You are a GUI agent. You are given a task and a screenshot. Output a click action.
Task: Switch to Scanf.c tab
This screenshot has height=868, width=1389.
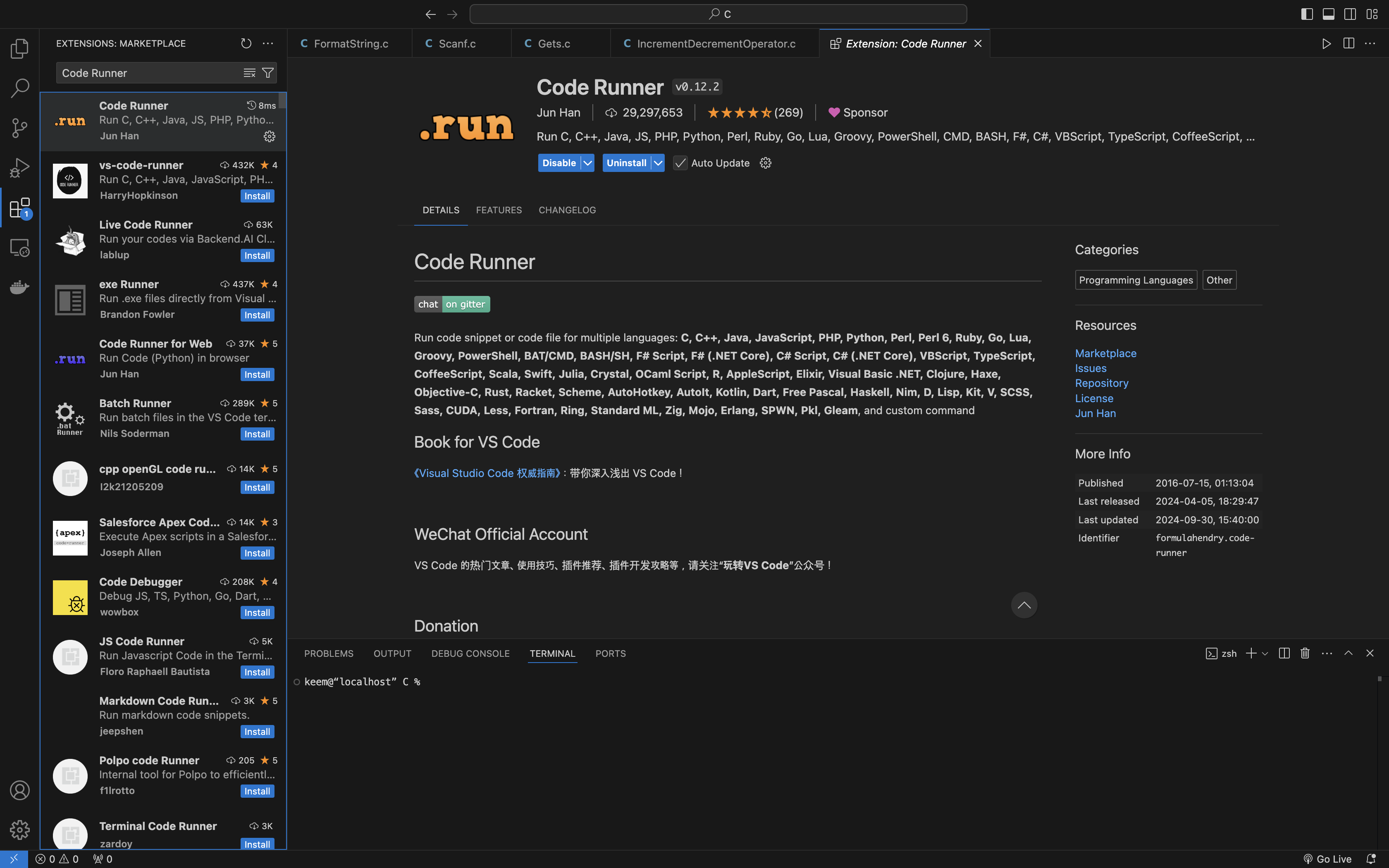point(461,44)
